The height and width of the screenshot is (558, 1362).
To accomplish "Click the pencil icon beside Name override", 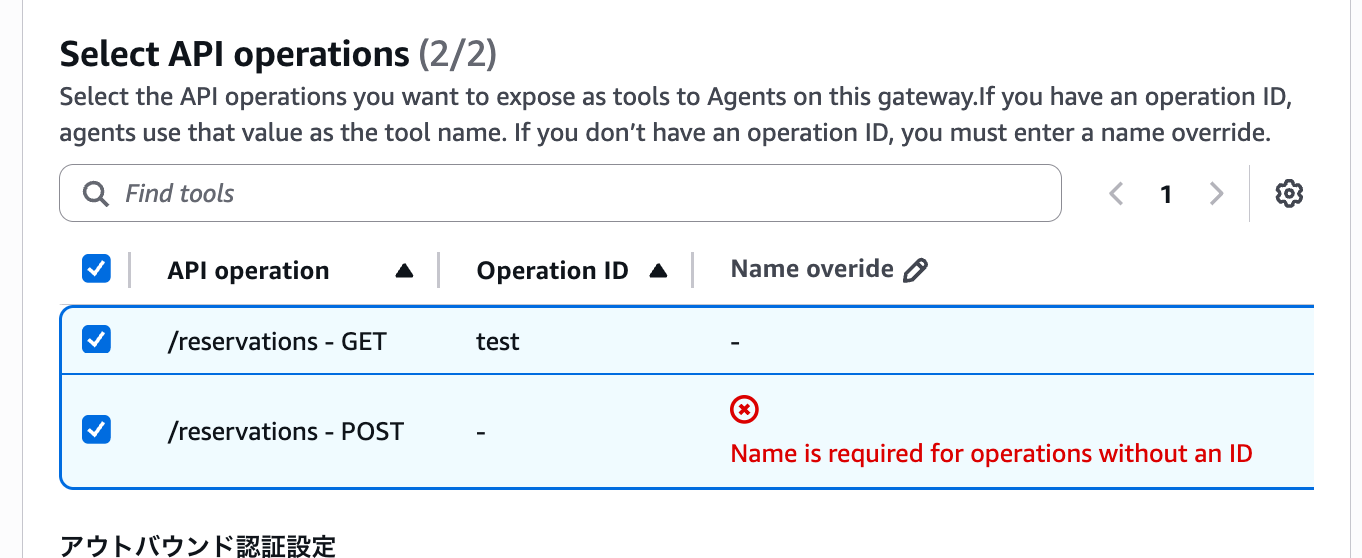I will tap(915, 270).
